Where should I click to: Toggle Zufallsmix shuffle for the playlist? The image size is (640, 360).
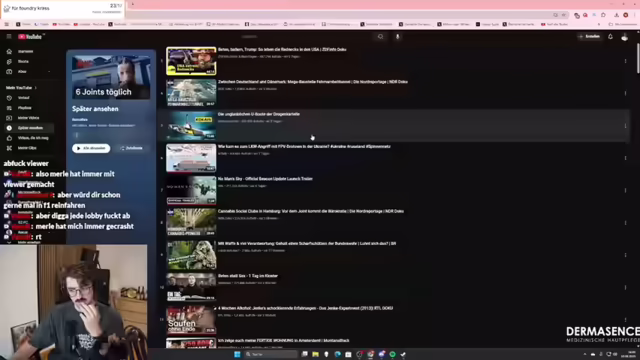point(131,148)
